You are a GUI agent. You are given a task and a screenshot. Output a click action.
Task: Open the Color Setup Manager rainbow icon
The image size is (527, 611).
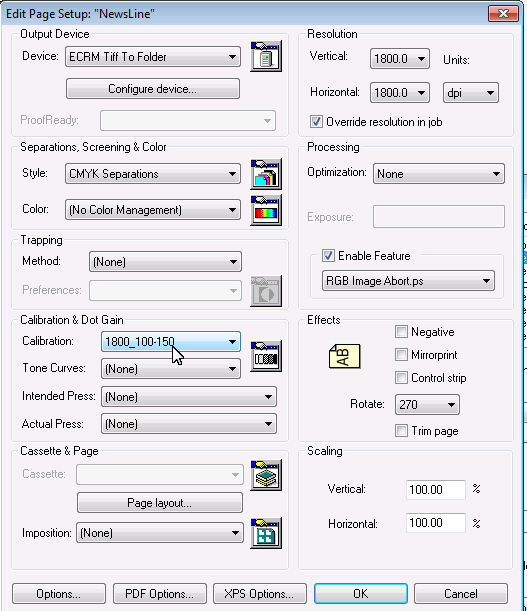(x=266, y=210)
